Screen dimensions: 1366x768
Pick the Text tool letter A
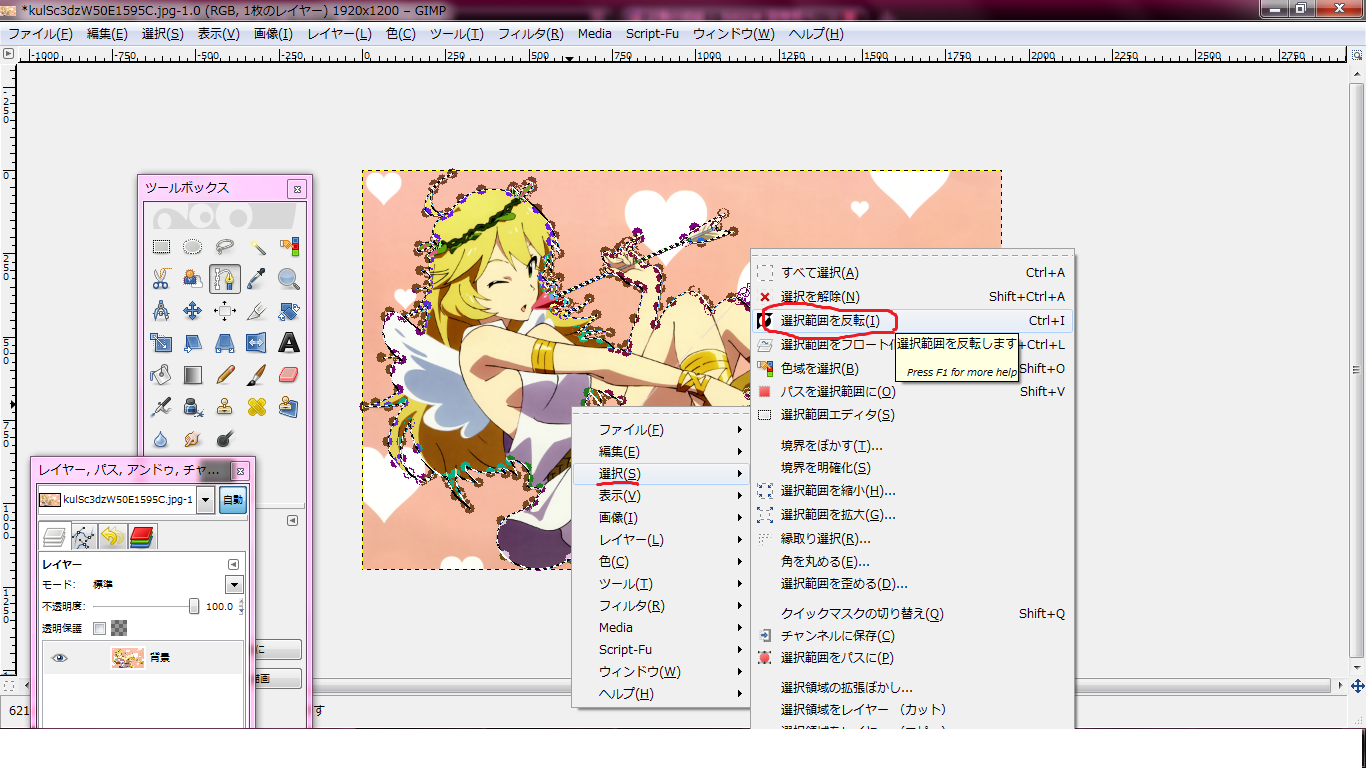pos(289,343)
